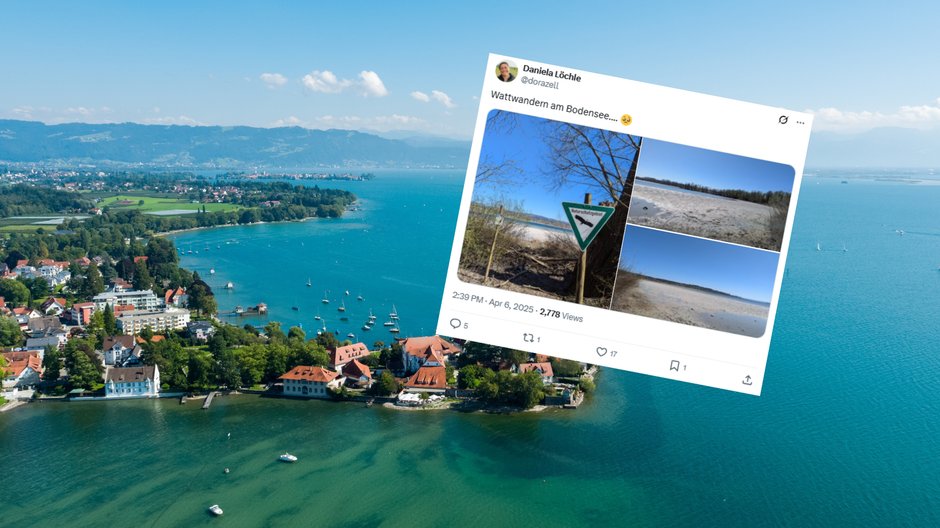Click the Apr 6, 2025 date
Screen dimensions: 940x528
511,305
